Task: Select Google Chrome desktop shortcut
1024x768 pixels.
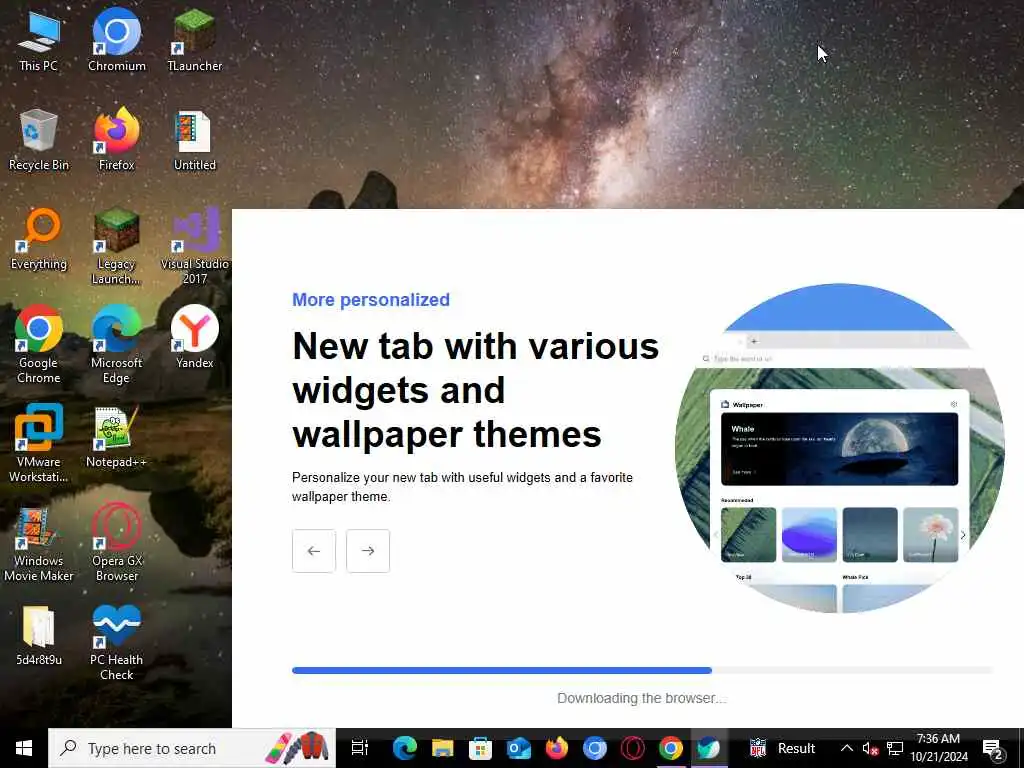Action: click(x=39, y=344)
